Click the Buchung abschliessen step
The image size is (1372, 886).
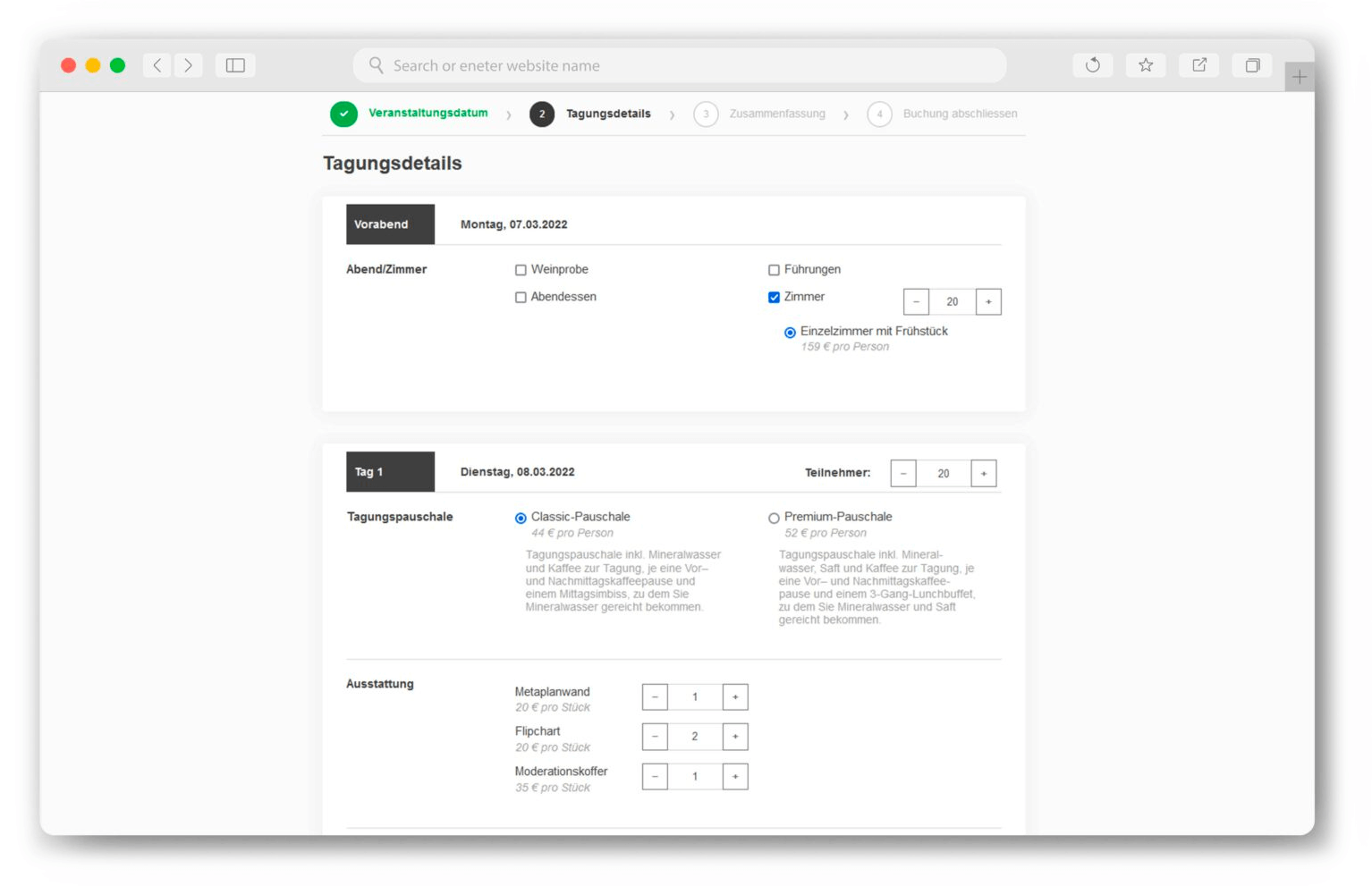click(959, 114)
